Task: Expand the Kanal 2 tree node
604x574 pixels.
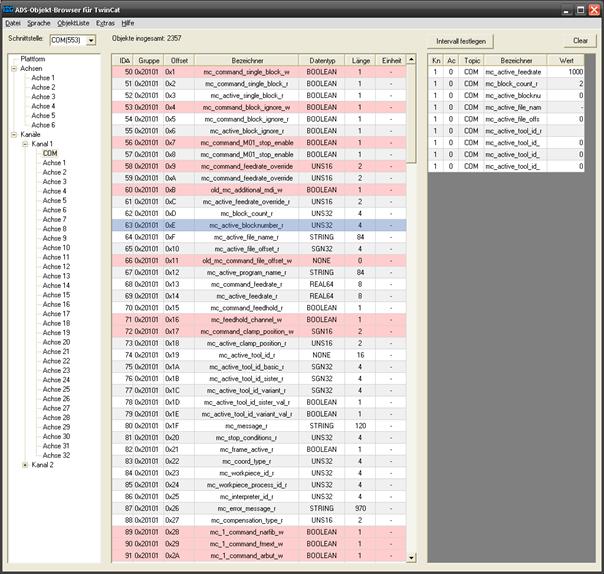Action: [x=25, y=465]
